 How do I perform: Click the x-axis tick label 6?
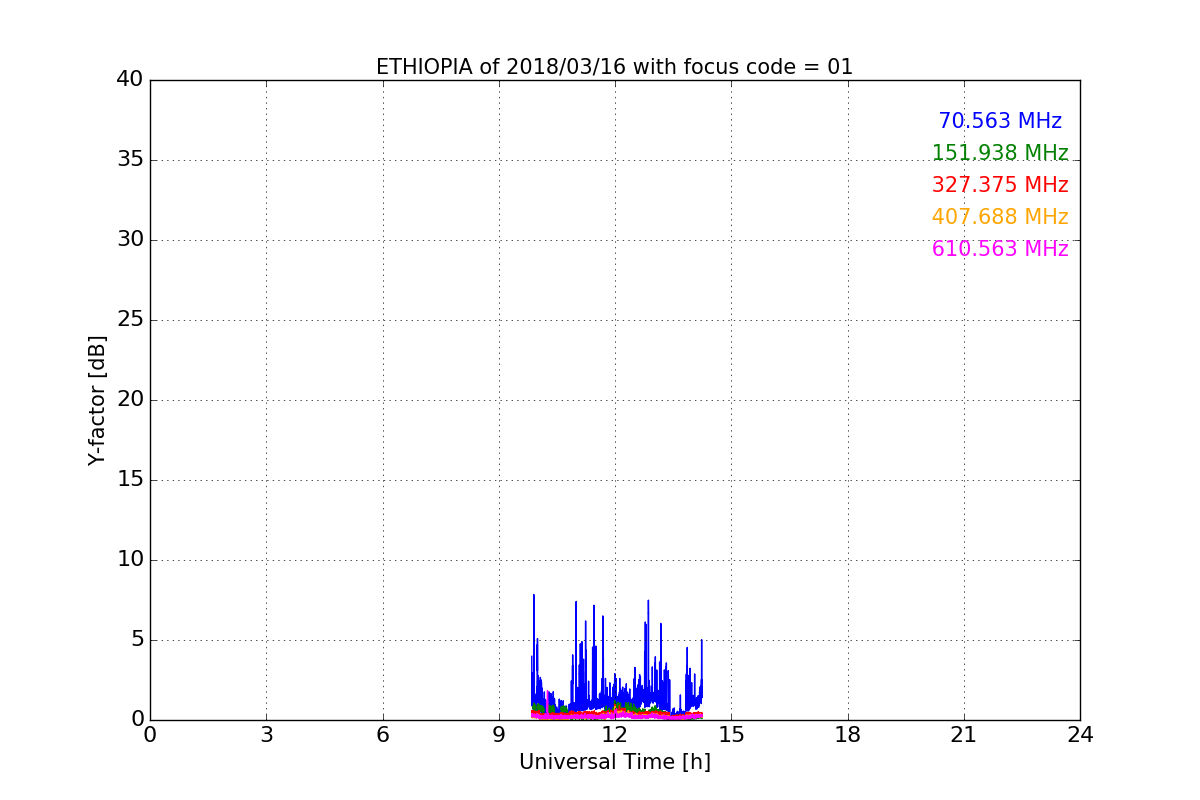coord(382,735)
